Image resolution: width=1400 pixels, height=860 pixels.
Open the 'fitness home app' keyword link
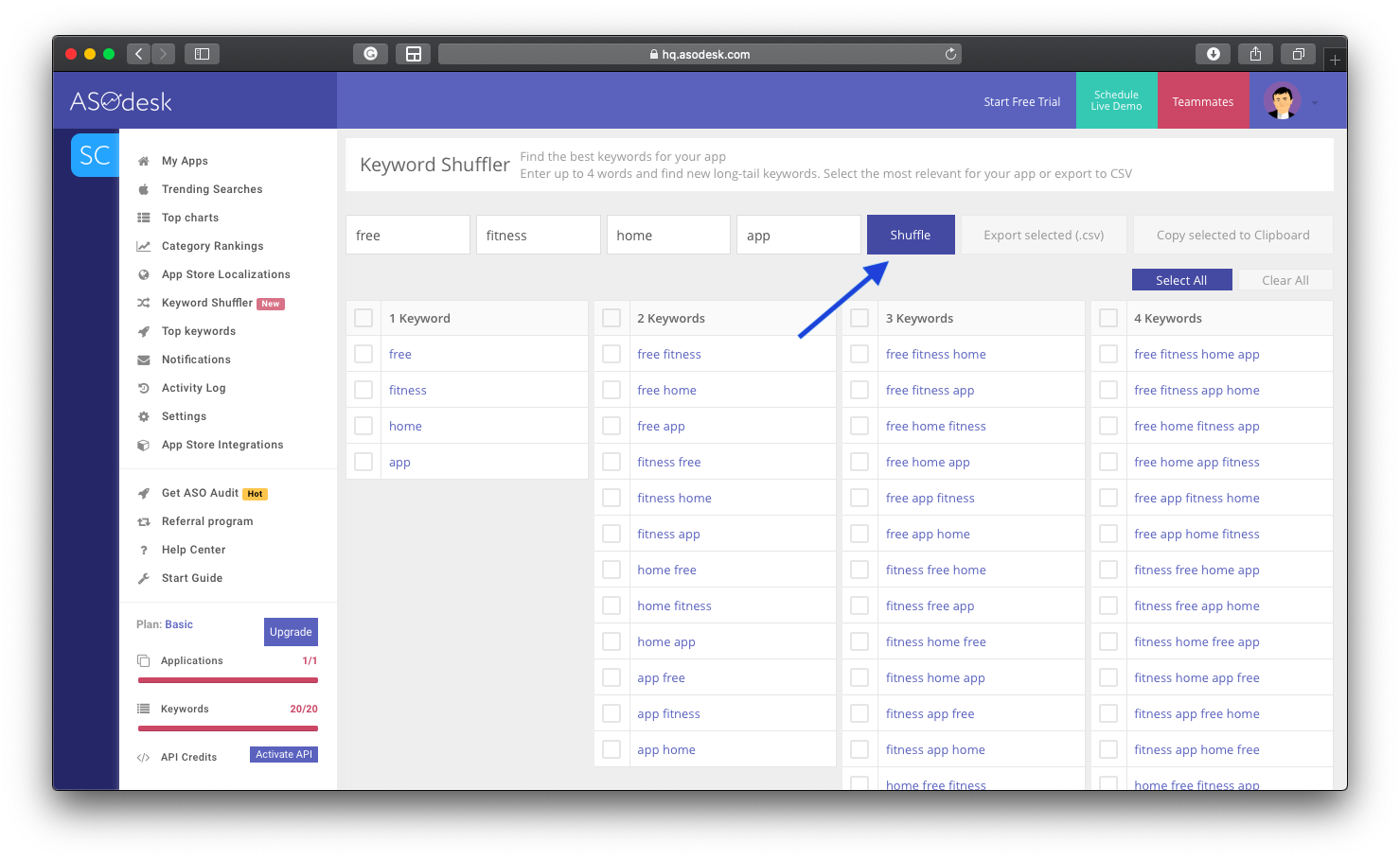click(x=935, y=677)
